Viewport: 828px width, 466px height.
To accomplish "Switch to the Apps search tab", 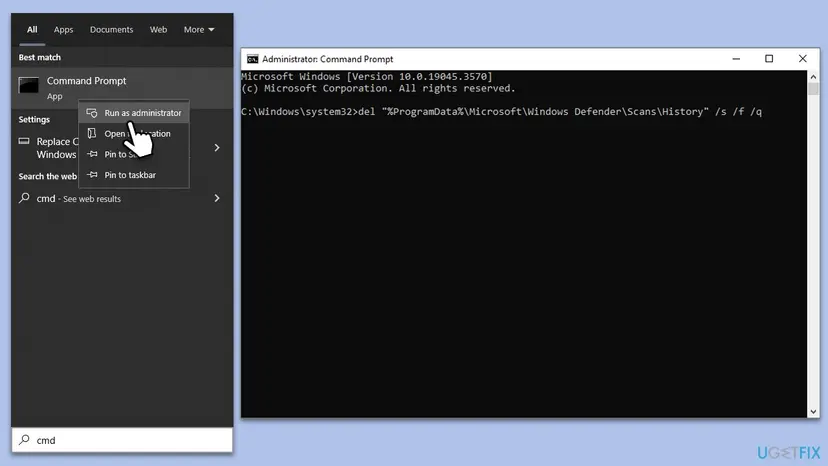I will (63, 30).
